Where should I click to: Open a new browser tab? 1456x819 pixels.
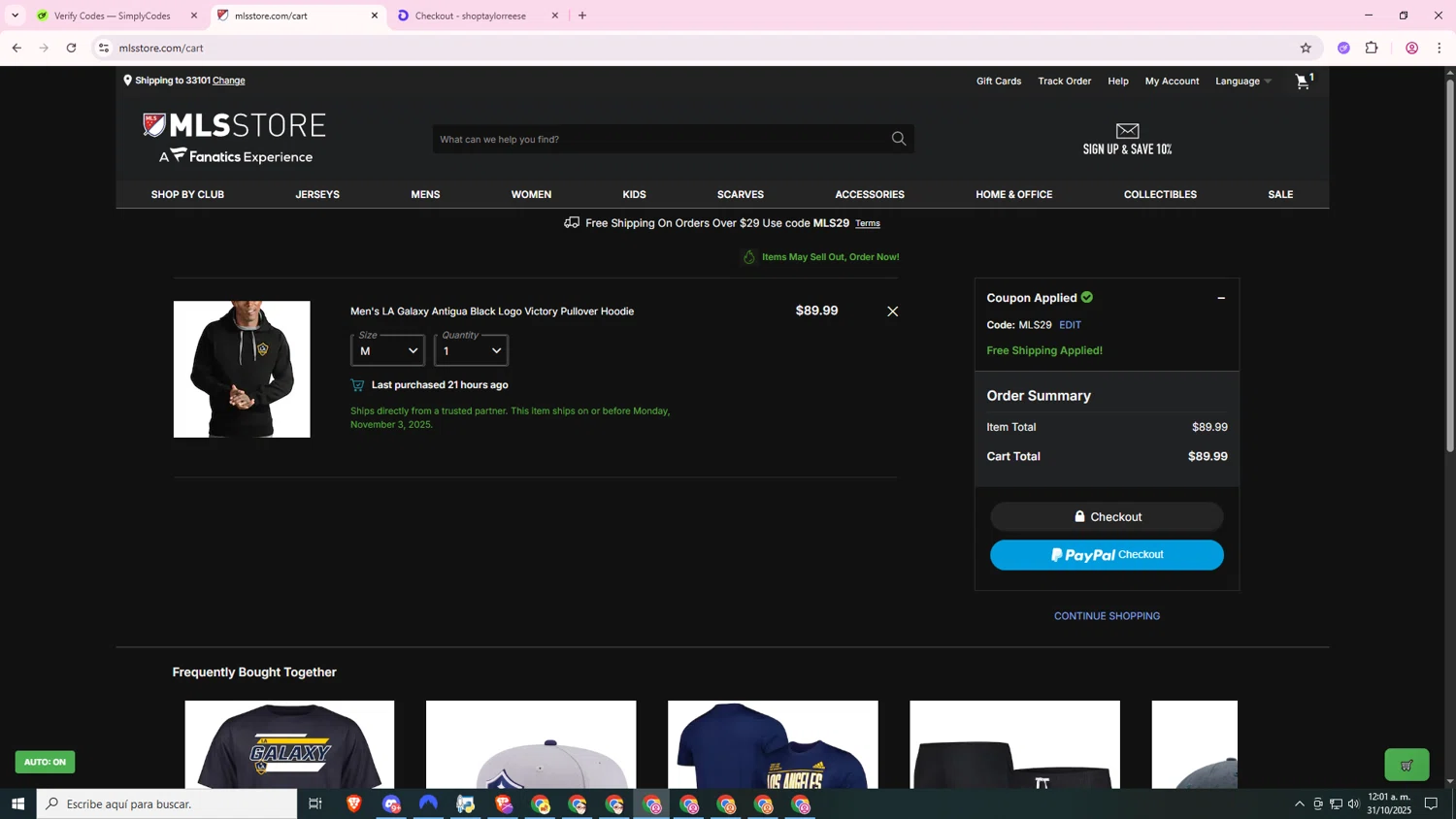[x=582, y=16]
